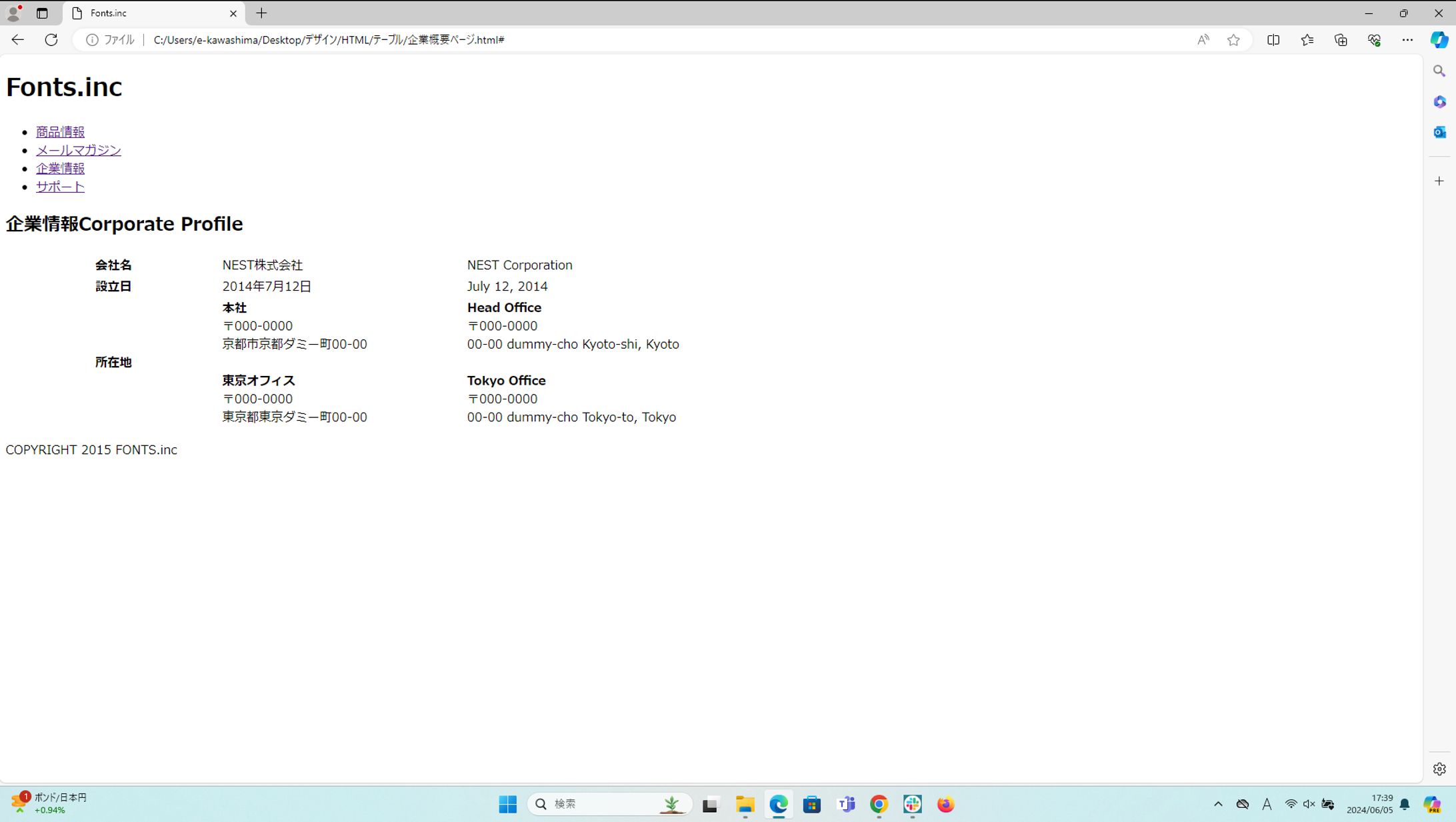Add a sidebar app with plus button

pyautogui.click(x=1439, y=181)
